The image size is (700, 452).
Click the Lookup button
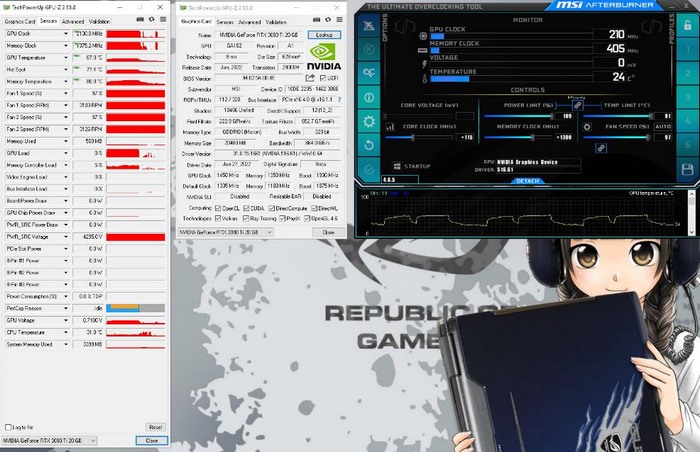coord(322,34)
